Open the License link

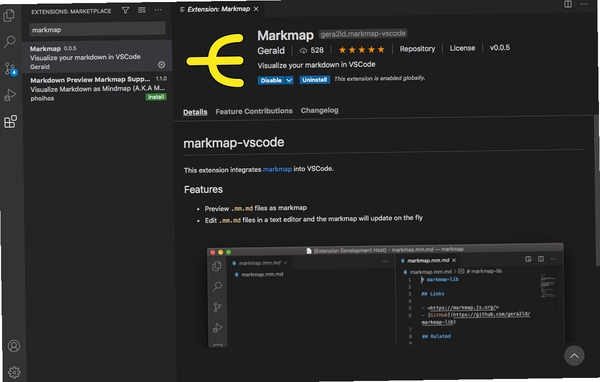[x=462, y=48]
